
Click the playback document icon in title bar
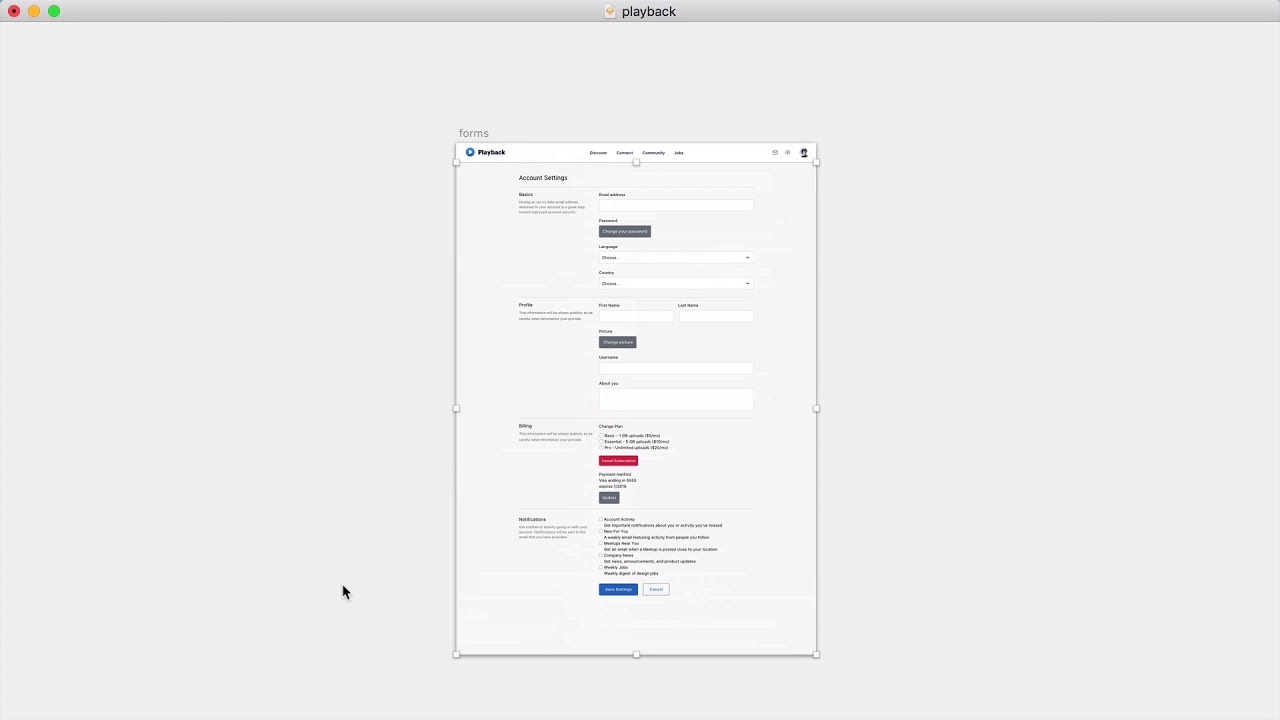(x=610, y=11)
